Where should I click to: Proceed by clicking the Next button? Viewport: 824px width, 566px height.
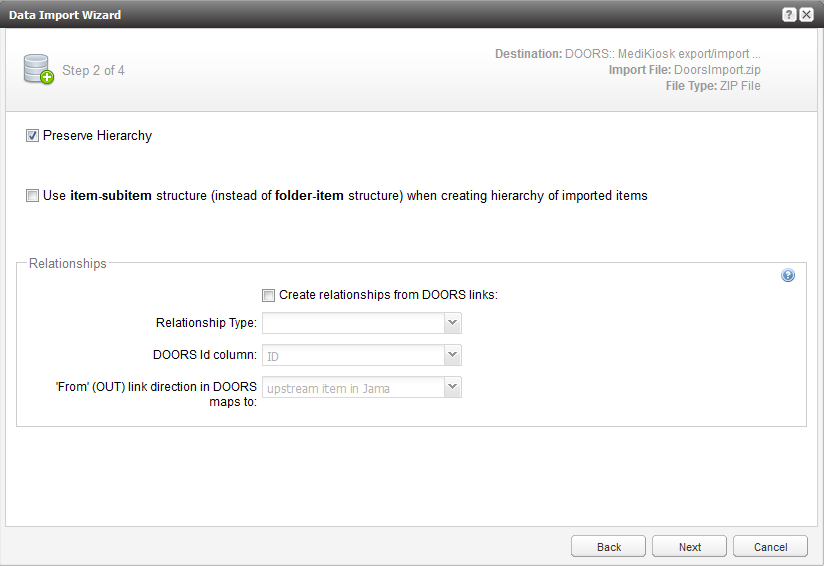[x=690, y=547]
